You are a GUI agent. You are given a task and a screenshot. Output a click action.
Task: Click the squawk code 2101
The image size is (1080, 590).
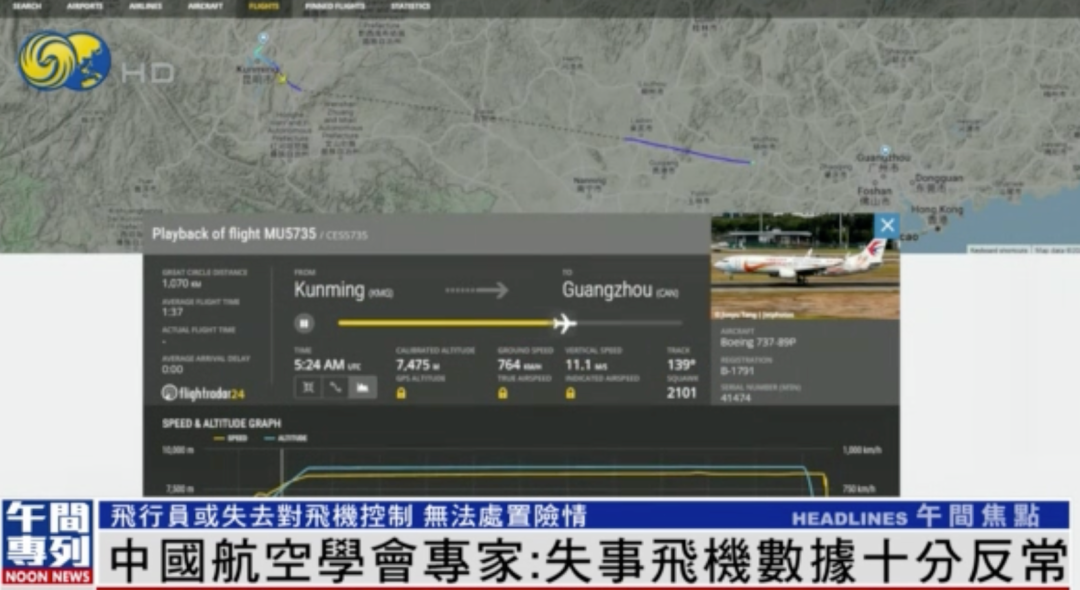[681, 393]
